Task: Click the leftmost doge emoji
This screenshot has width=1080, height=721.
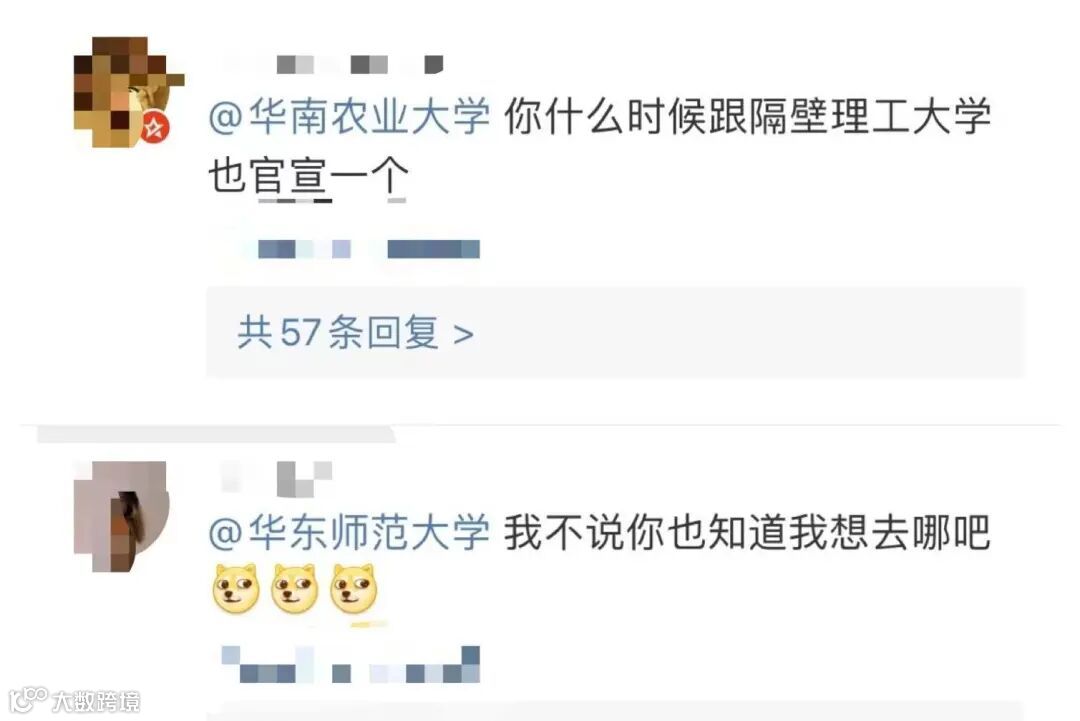Action: (x=236, y=589)
